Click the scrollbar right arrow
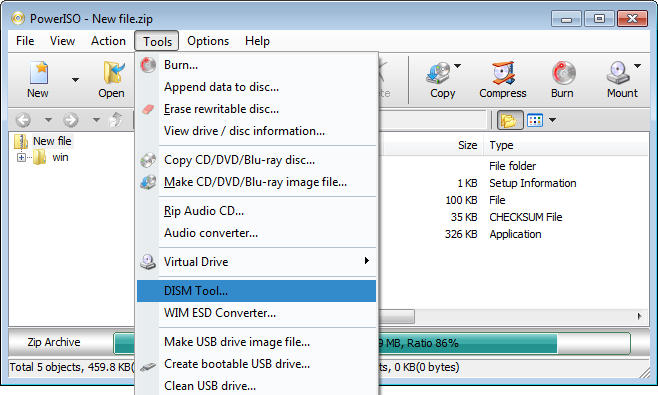 640,317
